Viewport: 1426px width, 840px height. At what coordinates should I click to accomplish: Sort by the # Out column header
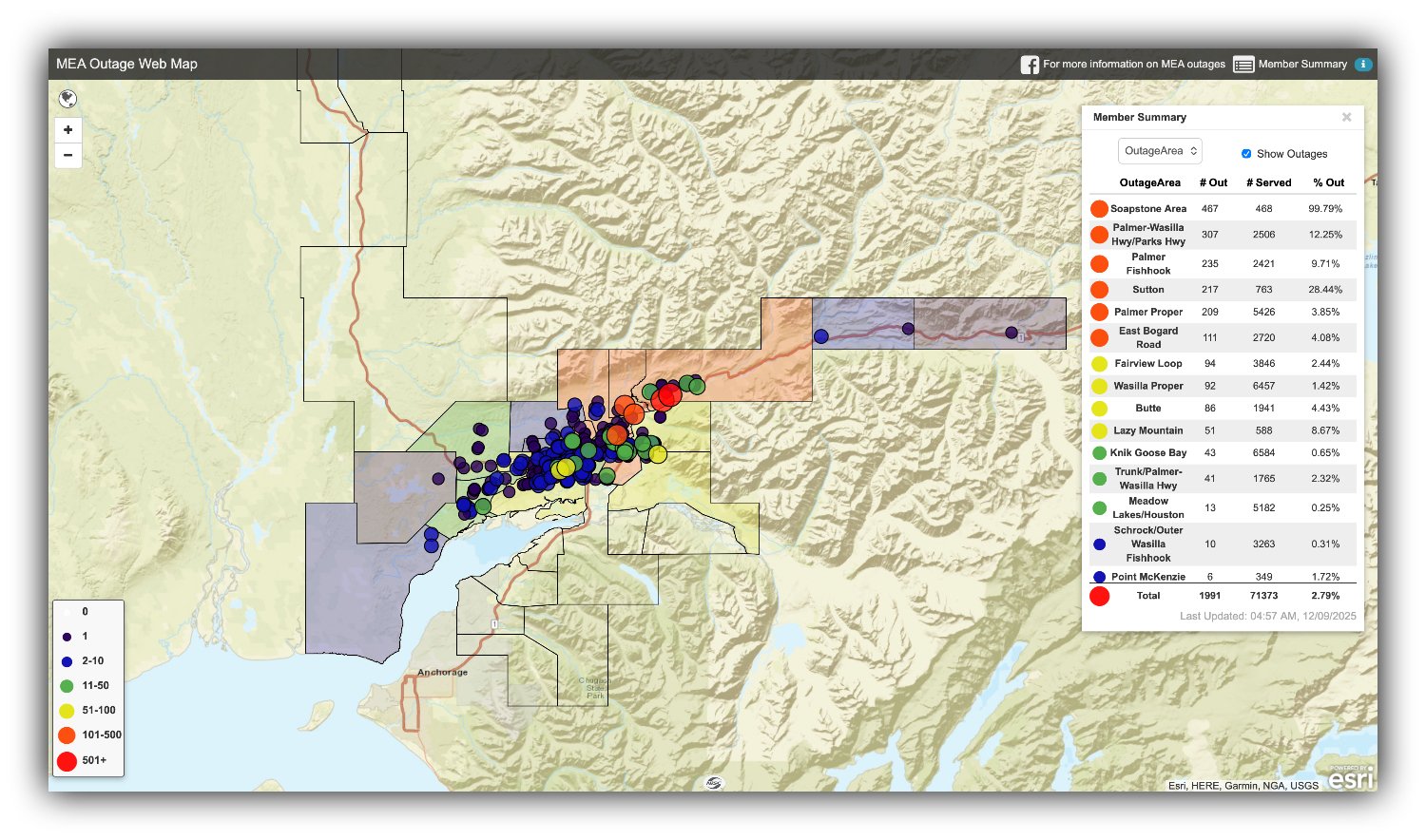[x=1213, y=182]
